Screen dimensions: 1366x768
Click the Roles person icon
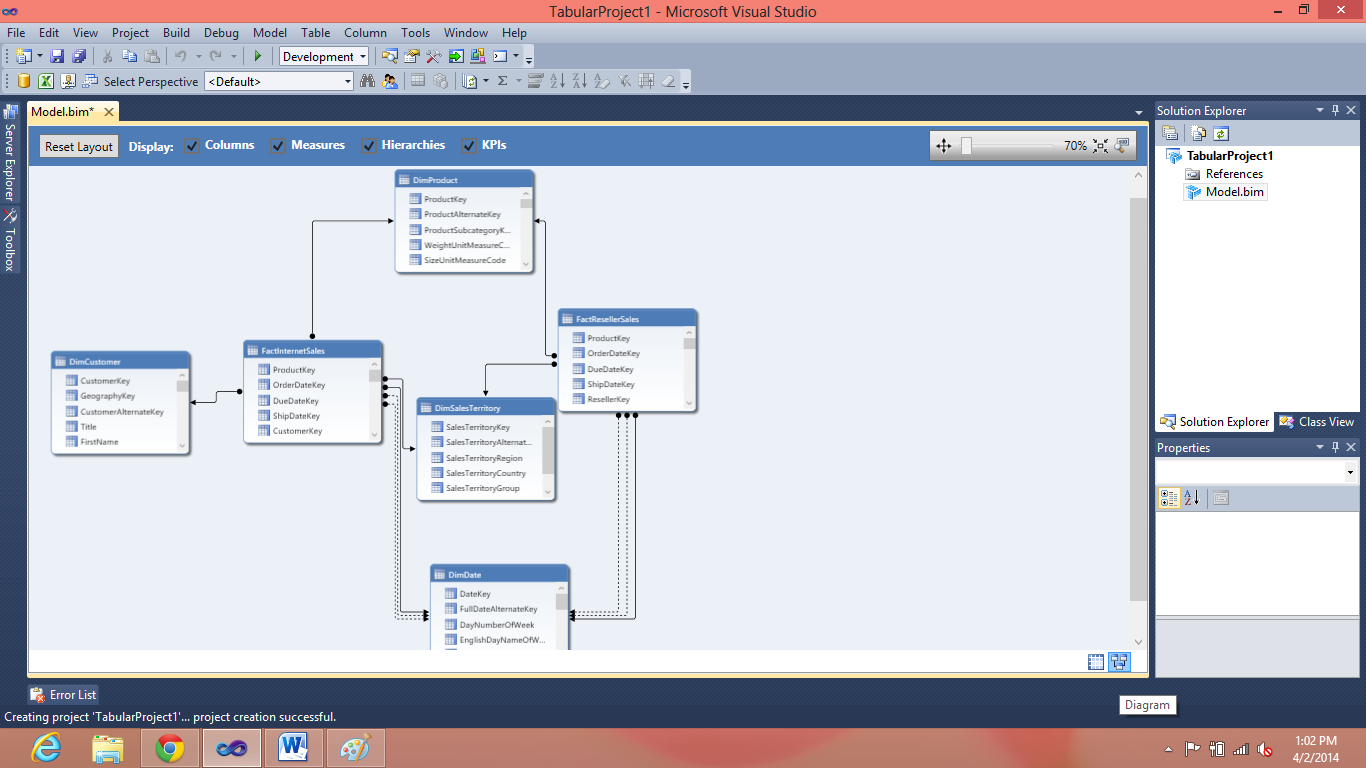tap(390, 81)
